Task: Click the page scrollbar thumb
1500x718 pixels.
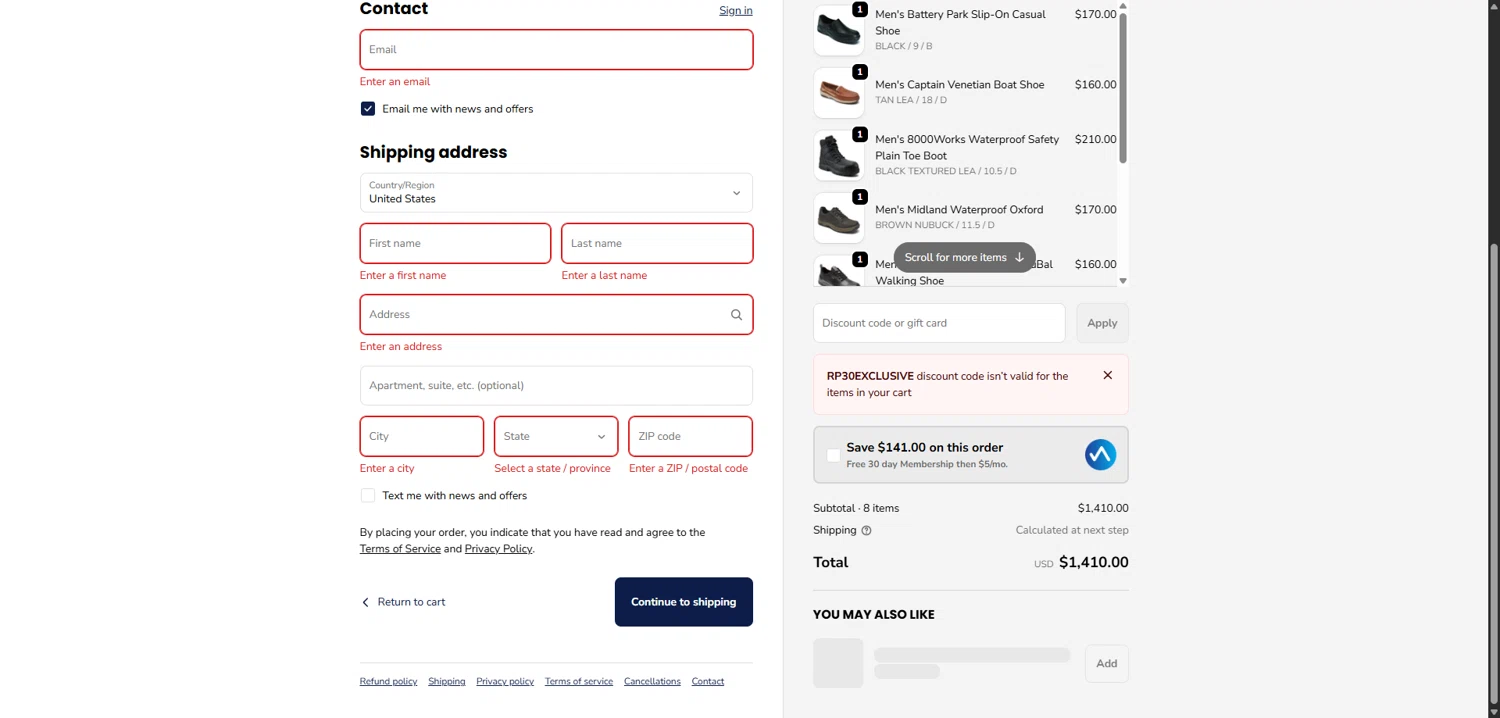Action: point(1494,473)
